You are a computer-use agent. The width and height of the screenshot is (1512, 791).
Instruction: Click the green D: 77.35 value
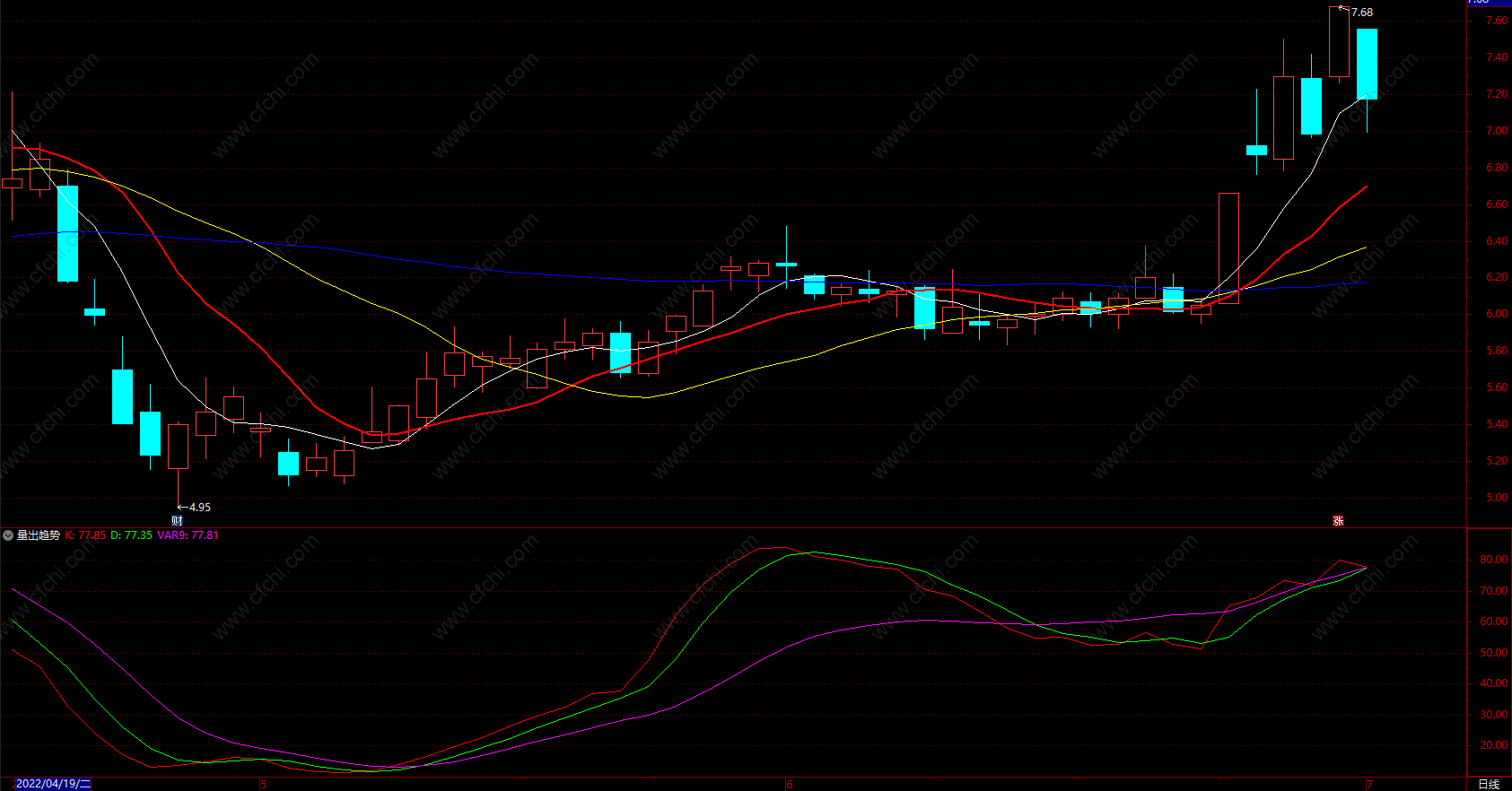point(131,535)
